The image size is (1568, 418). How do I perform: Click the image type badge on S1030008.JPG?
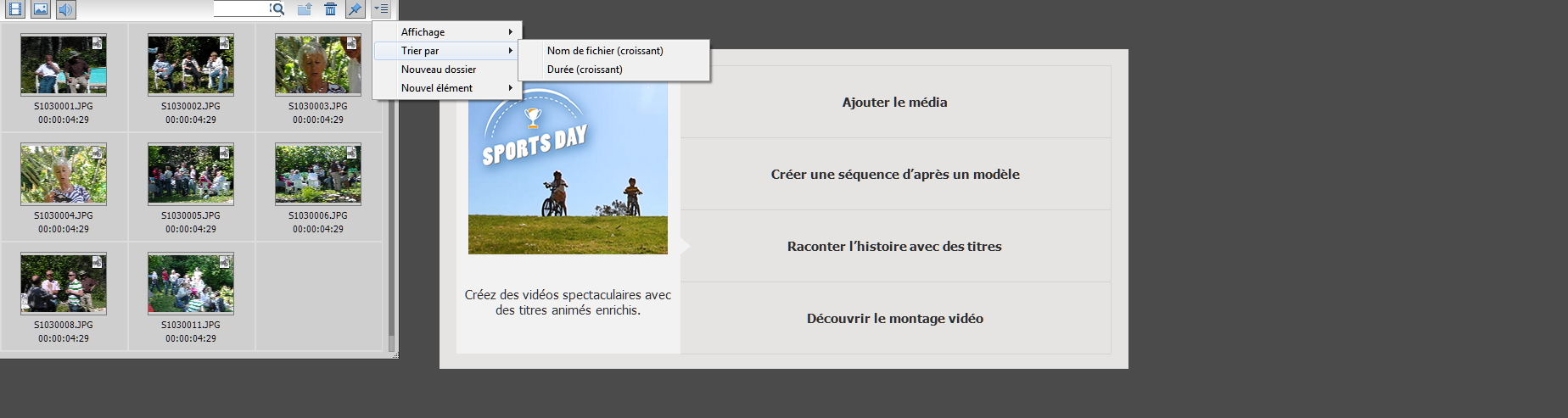[98, 262]
